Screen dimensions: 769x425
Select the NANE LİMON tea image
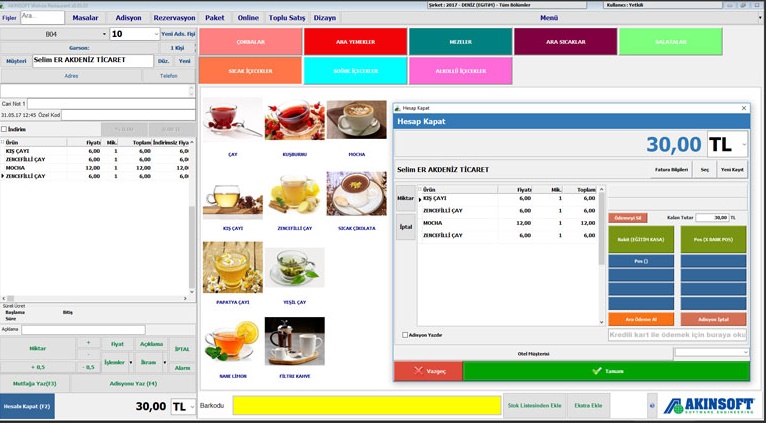click(233, 341)
